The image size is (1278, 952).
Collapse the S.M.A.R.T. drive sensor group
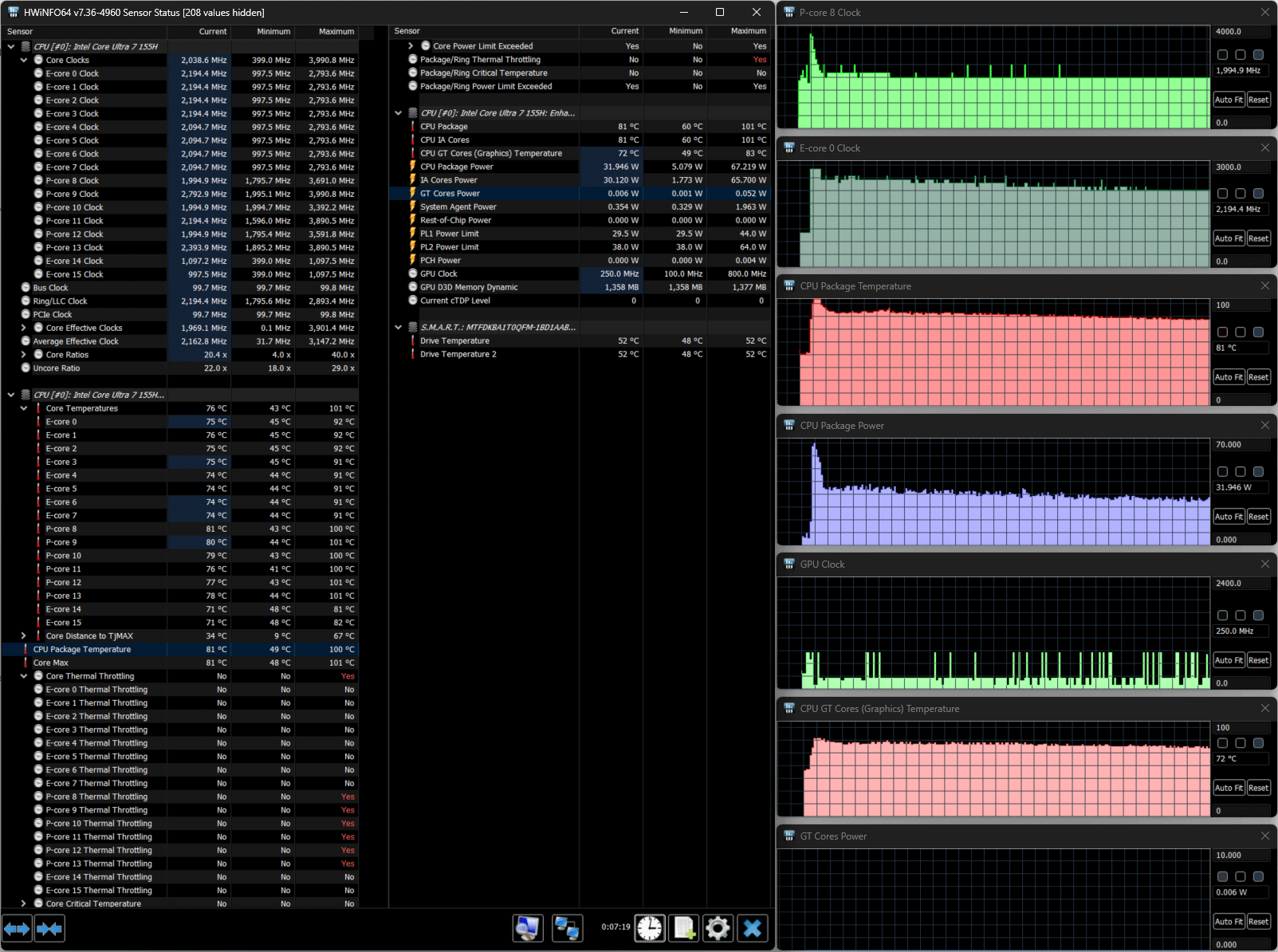pyautogui.click(x=398, y=328)
